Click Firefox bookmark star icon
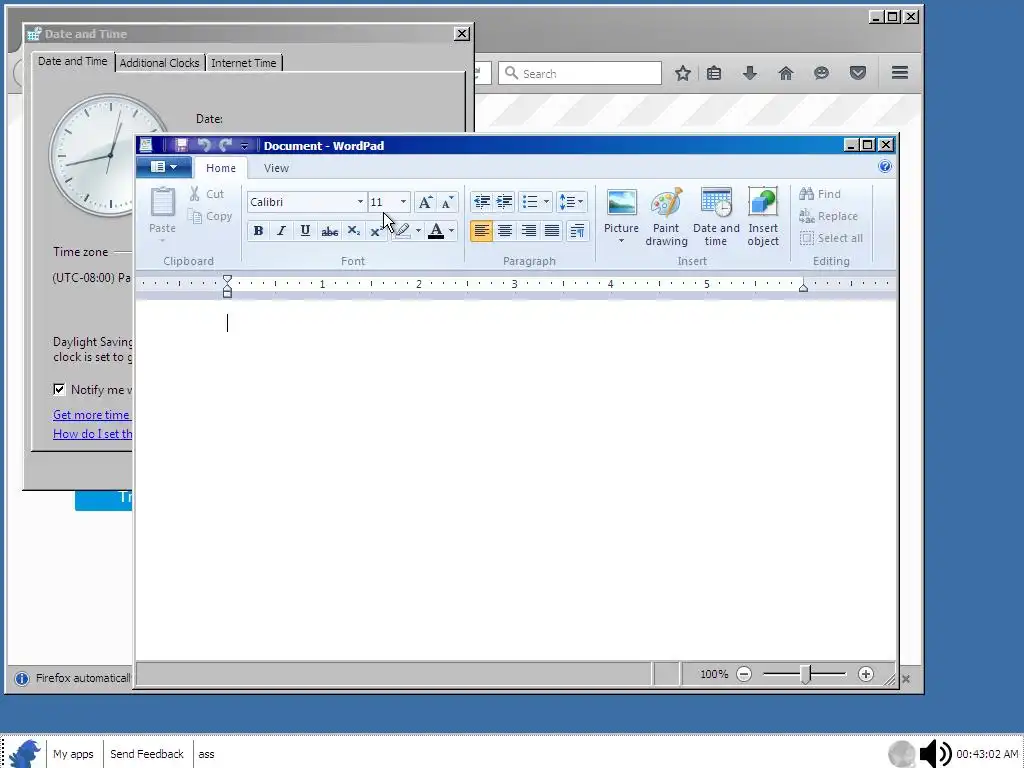 (682, 73)
